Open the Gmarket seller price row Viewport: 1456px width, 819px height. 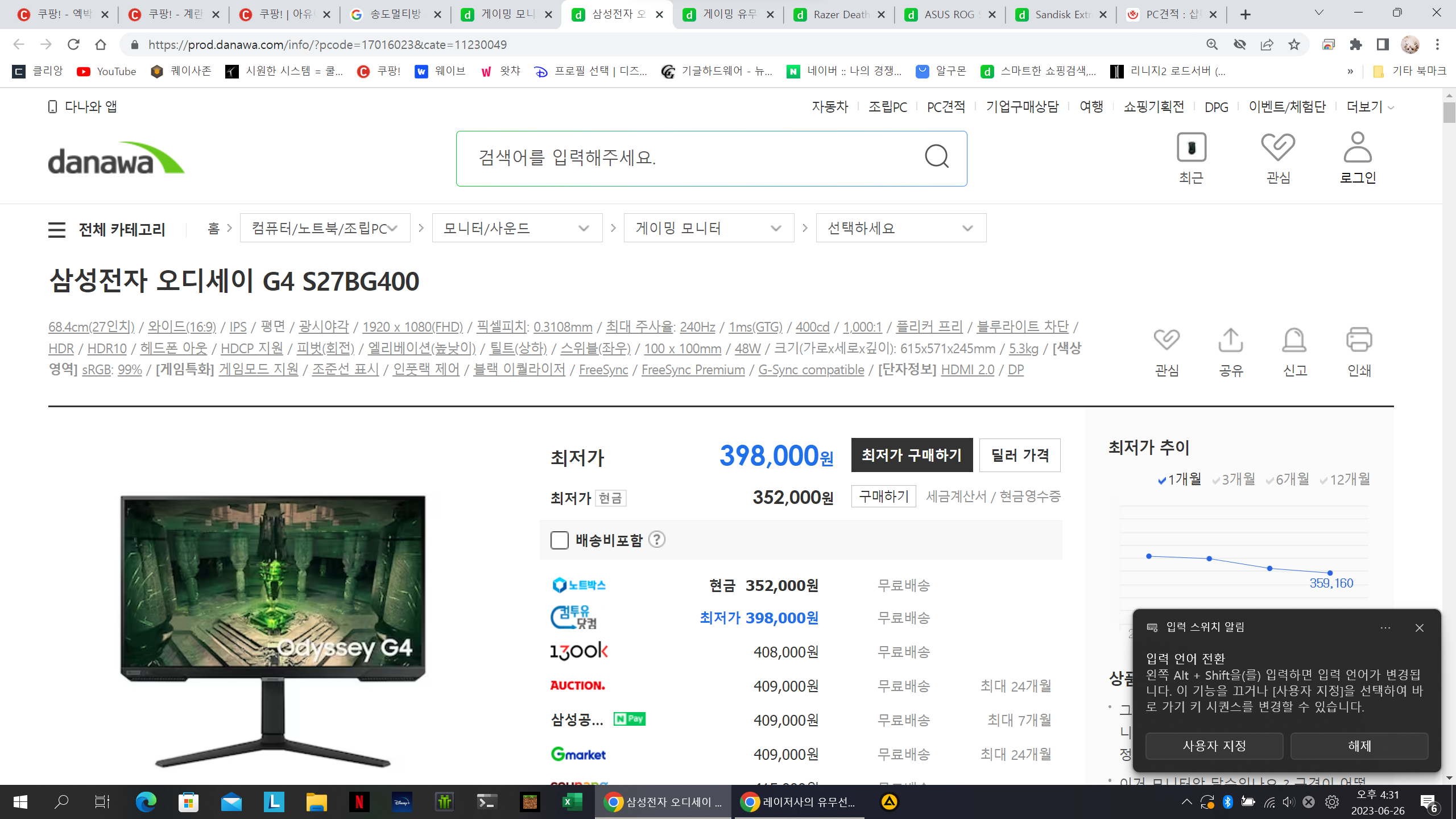(801, 754)
